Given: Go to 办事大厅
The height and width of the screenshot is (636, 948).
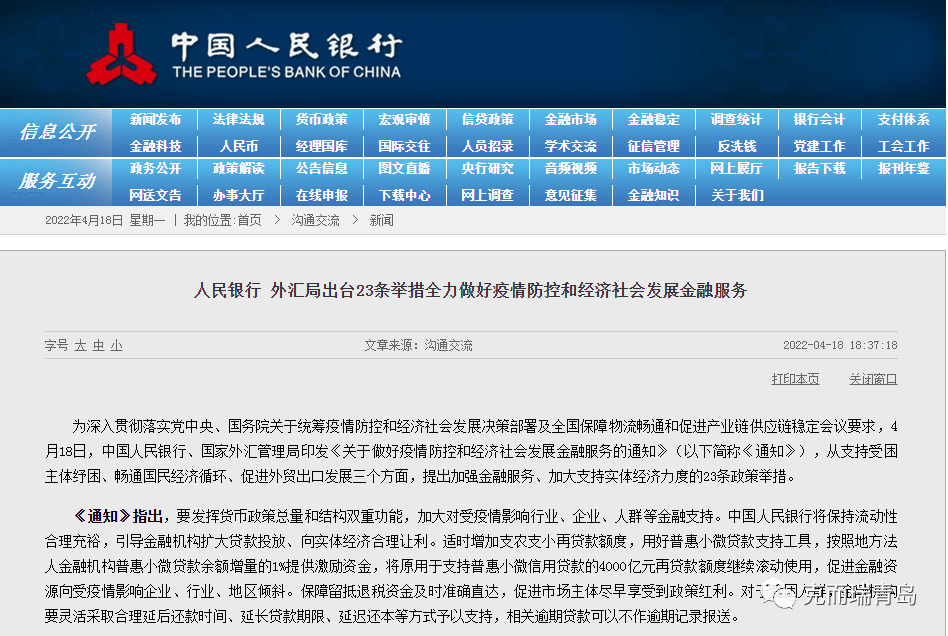Looking at the screenshot, I should click(238, 195).
